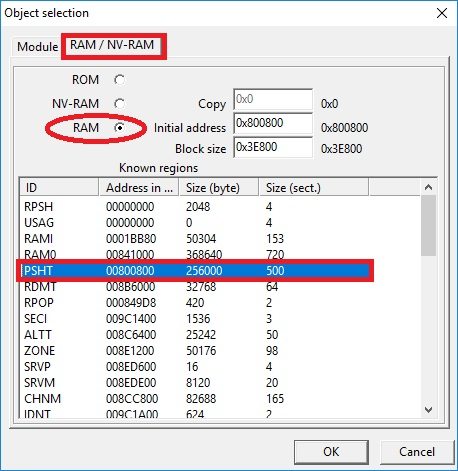This screenshot has height=471, width=458.
Task: Select the RAM radio button
Action: [119, 128]
